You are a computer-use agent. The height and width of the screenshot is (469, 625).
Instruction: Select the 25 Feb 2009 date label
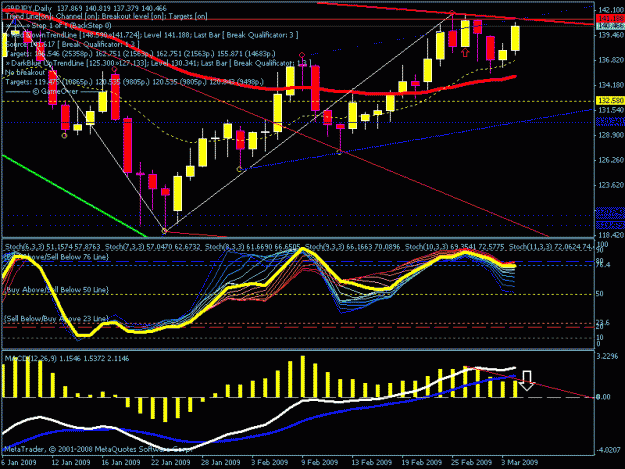click(x=472, y=462)
